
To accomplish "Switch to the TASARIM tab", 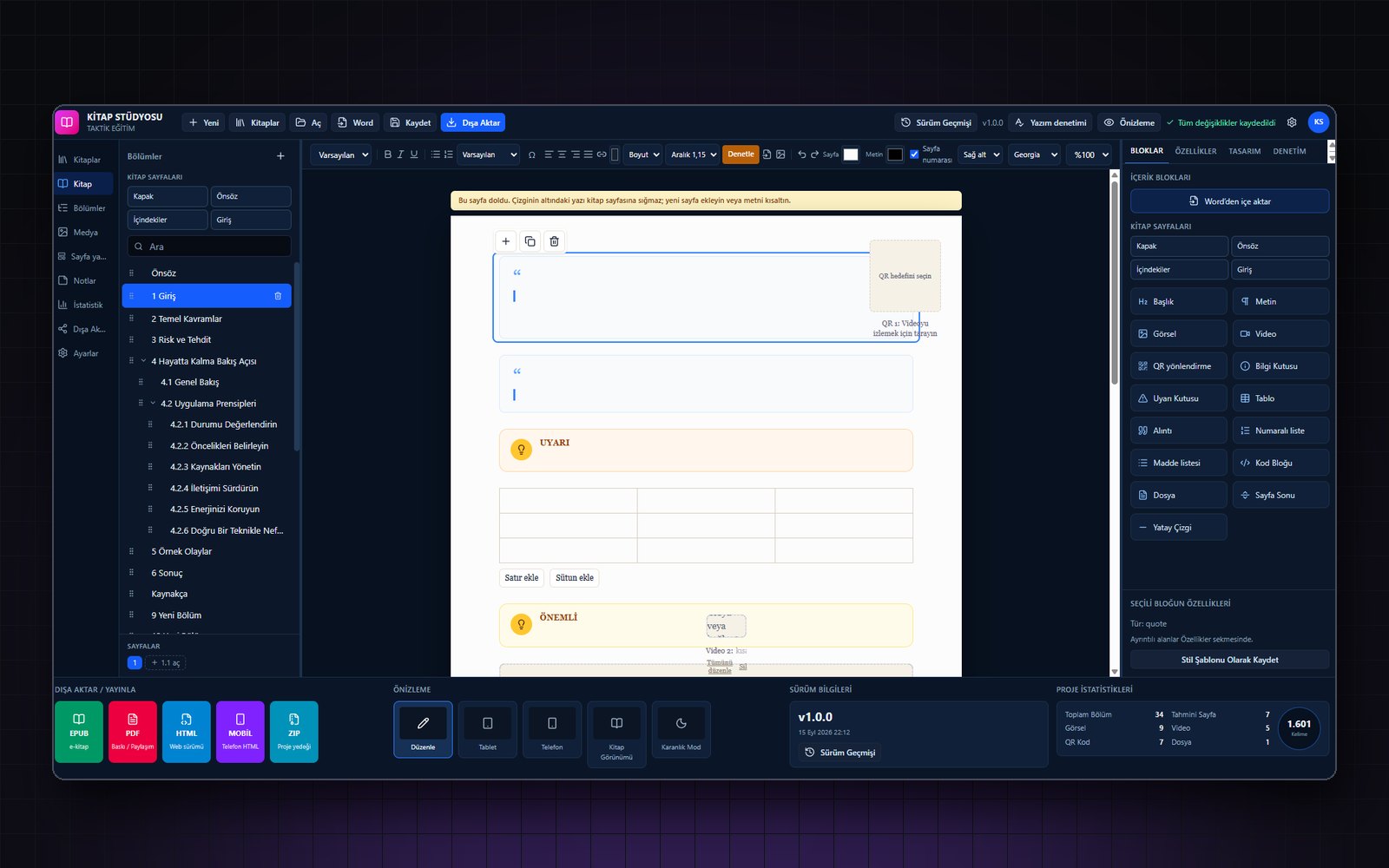I will pos(1244,151).
